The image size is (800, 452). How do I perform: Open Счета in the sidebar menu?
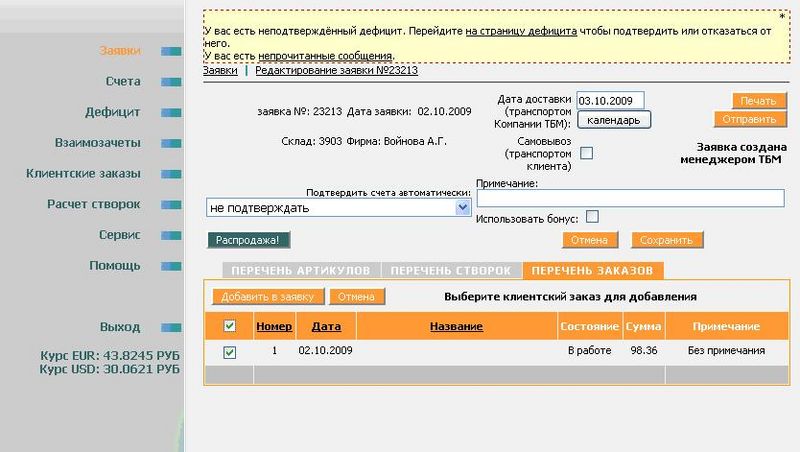click(122, 81)
